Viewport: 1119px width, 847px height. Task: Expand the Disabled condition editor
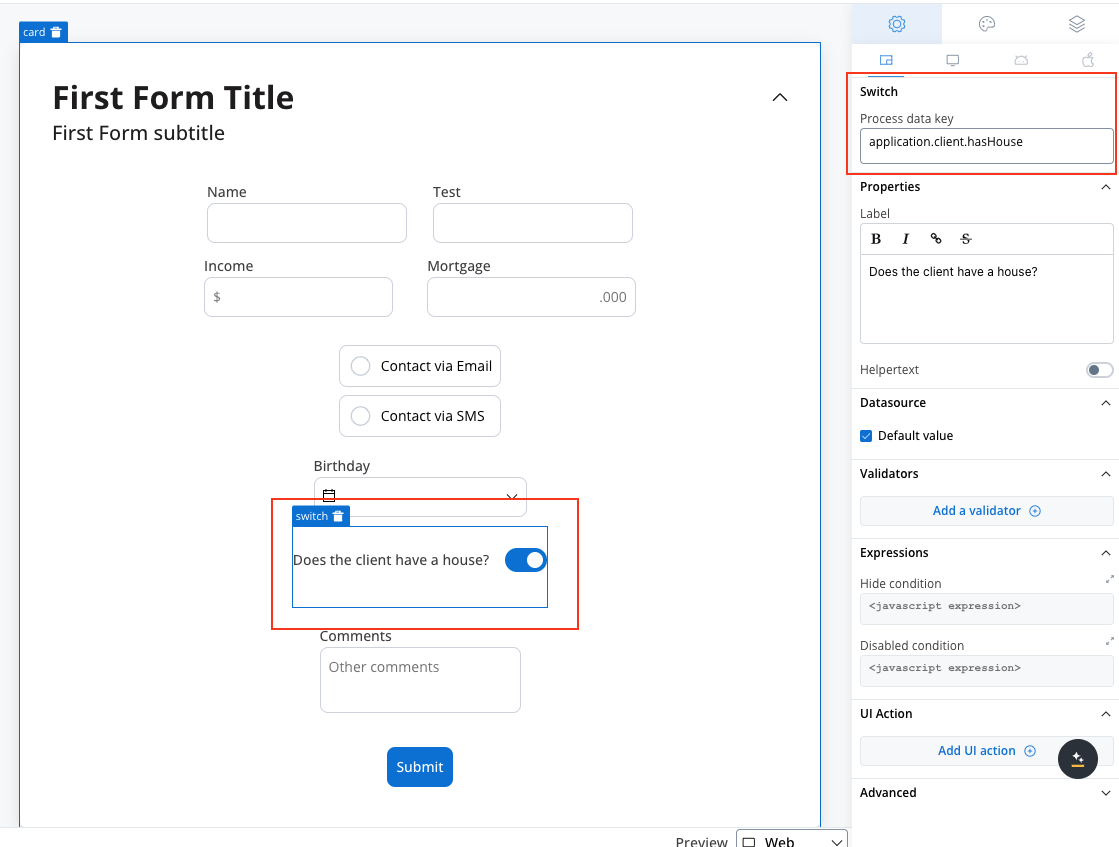coord(1110,641)
